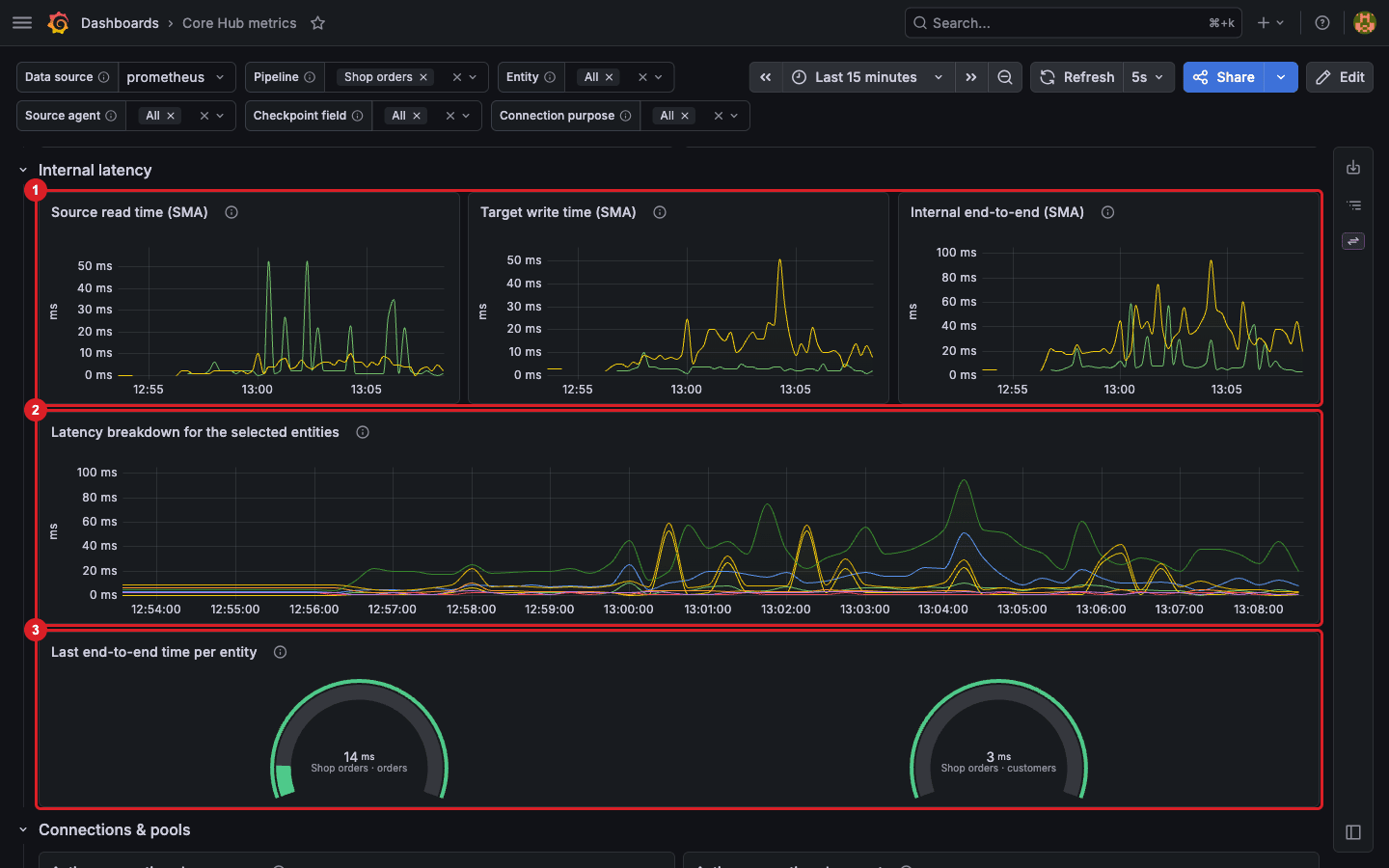Remove the All tag in Connection purpose

685,116
